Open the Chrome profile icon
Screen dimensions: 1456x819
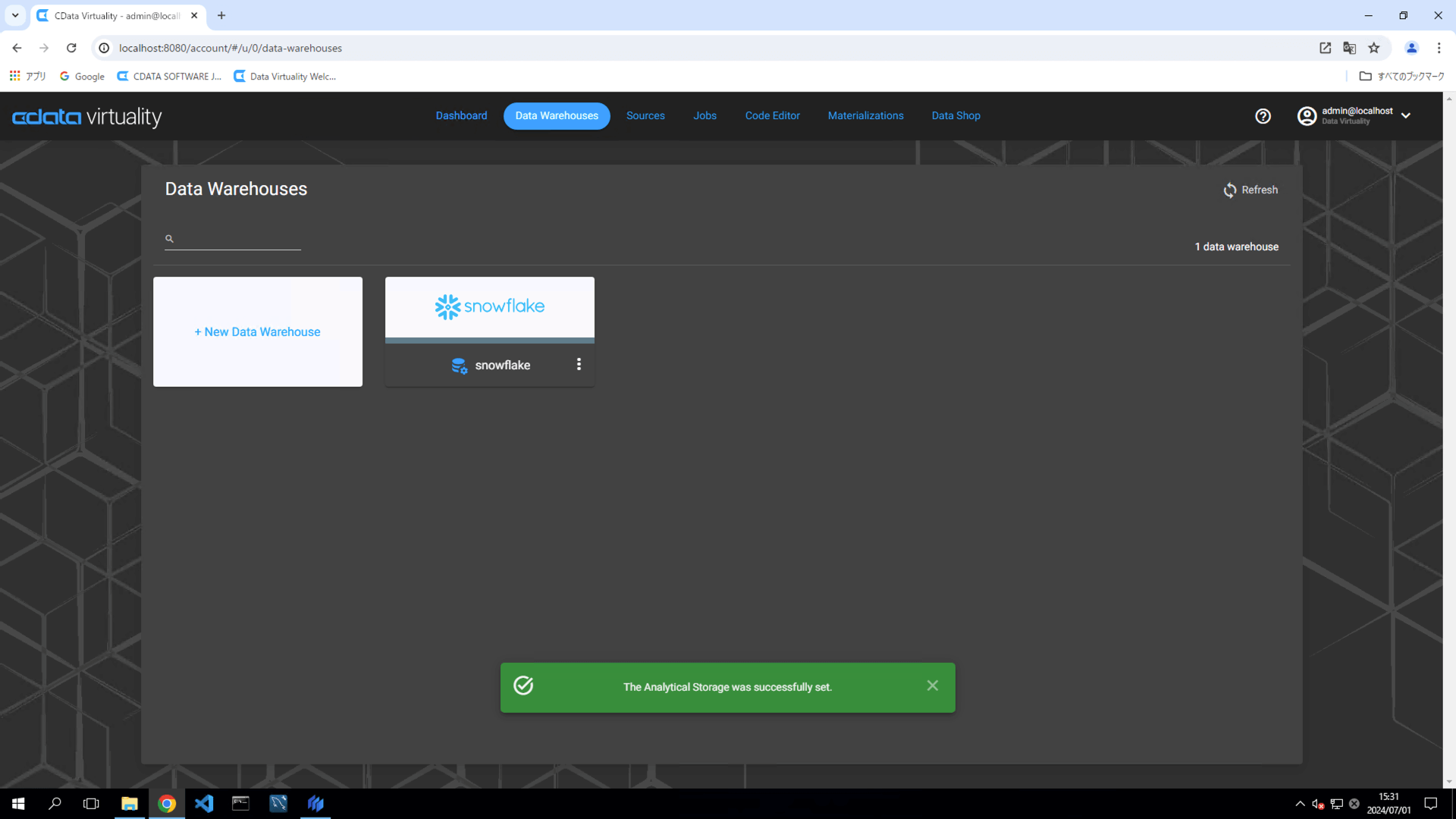coord(1411,48)
